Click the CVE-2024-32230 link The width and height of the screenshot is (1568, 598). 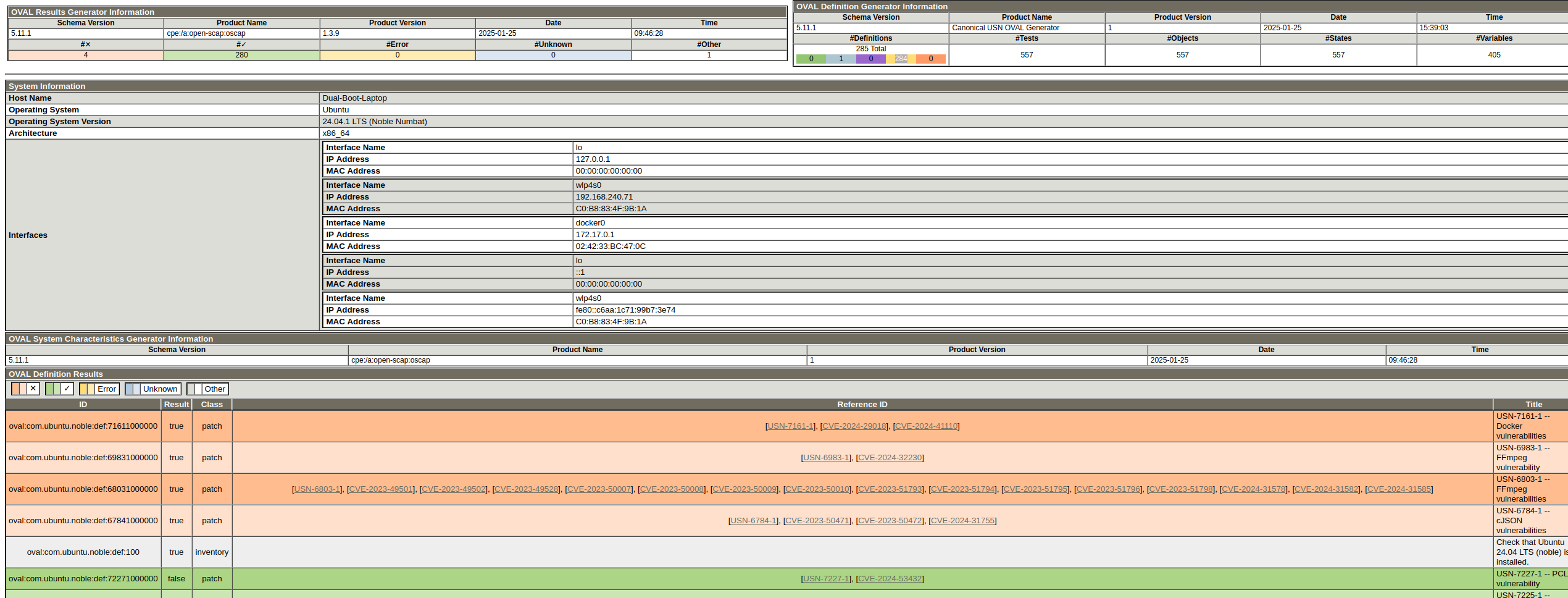[890, 458]
